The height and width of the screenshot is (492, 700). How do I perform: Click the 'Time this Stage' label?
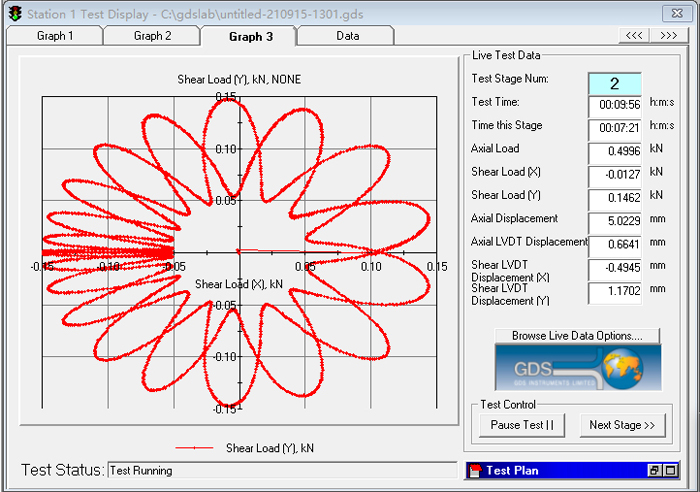507,125
